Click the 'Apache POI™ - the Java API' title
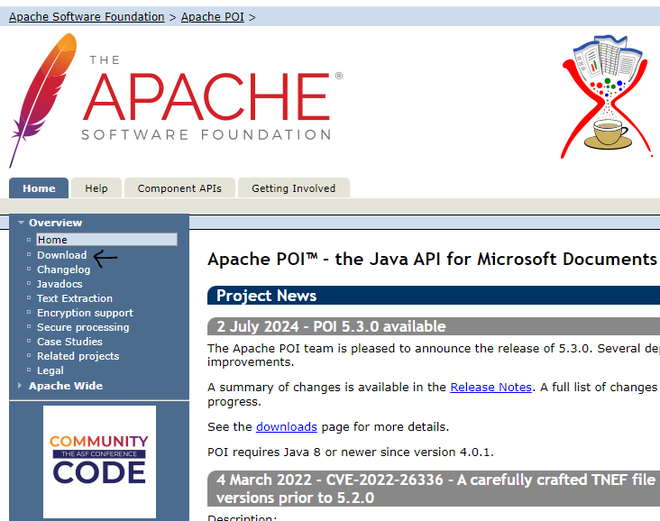The image size is (660, 521). click(x=432, y=259)
